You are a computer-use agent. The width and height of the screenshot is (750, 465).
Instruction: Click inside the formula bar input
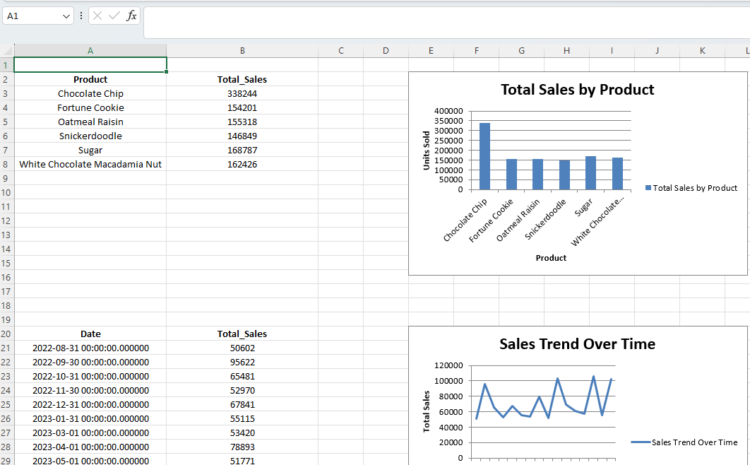point(446,22)
